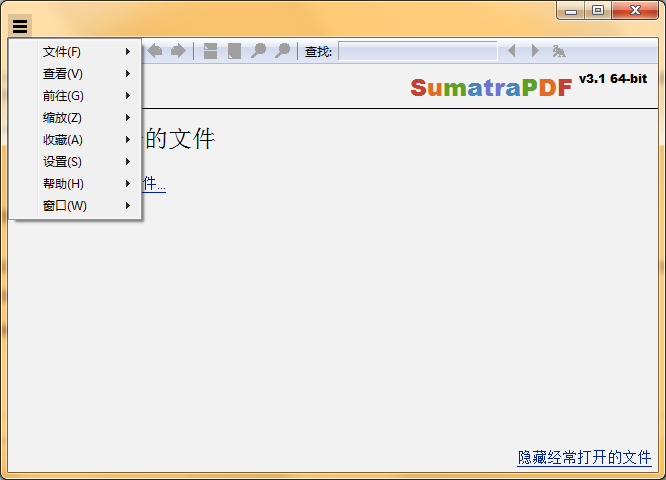Image resolution: width=666 pixels, height=480 pixels.
Task: Select continuous layout toolbar icon
Action: click(210, 51)
